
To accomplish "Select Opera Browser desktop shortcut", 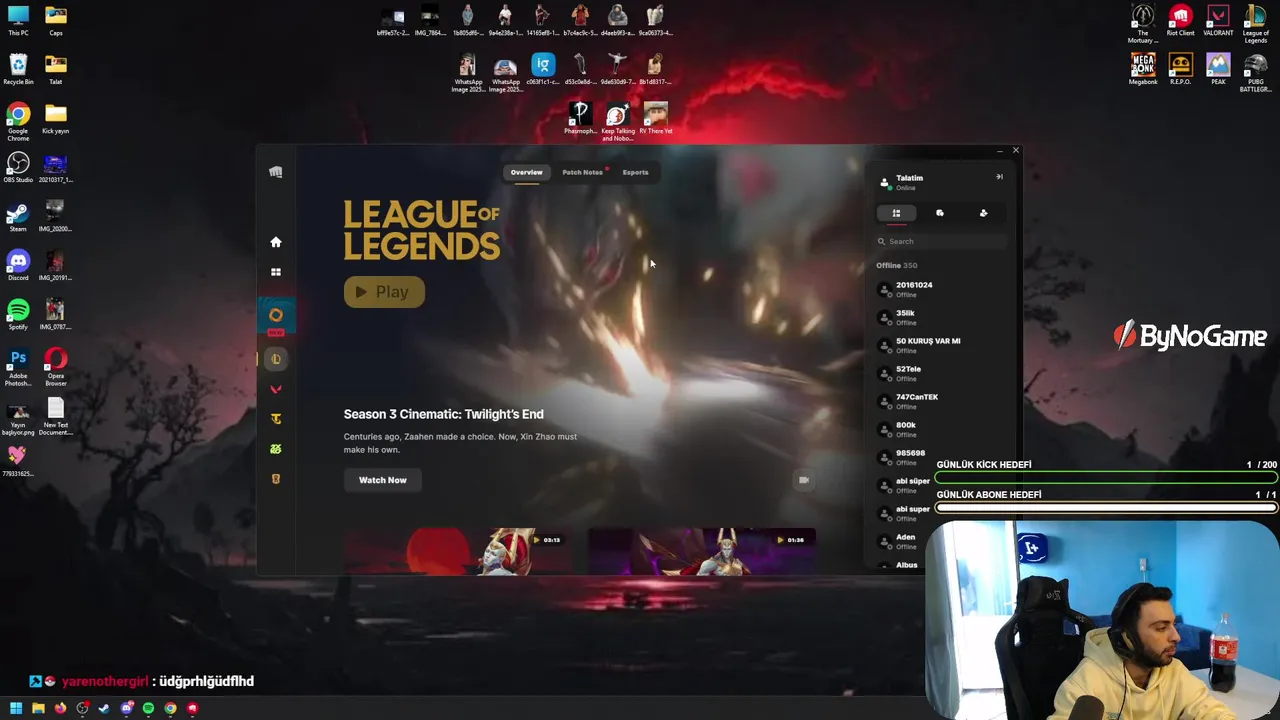I will (x=56, y=367).
